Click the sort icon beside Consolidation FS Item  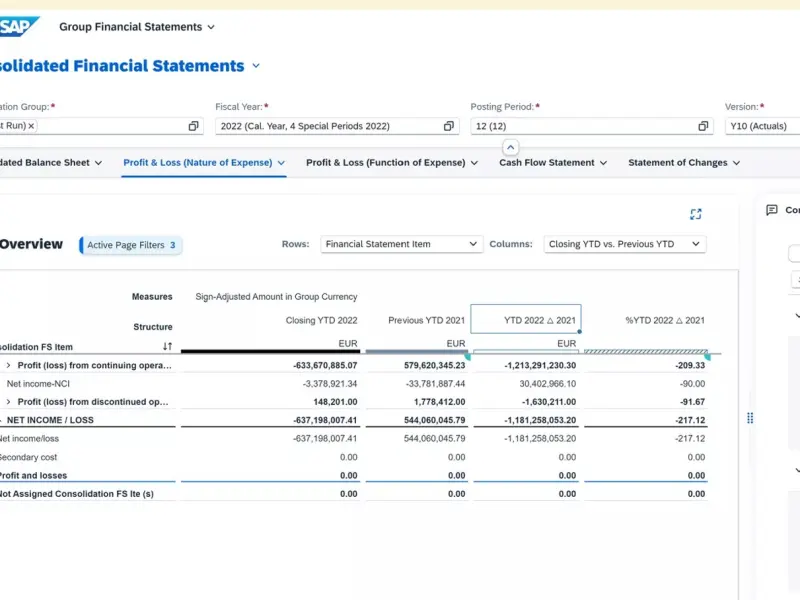[x=168, y=346]
